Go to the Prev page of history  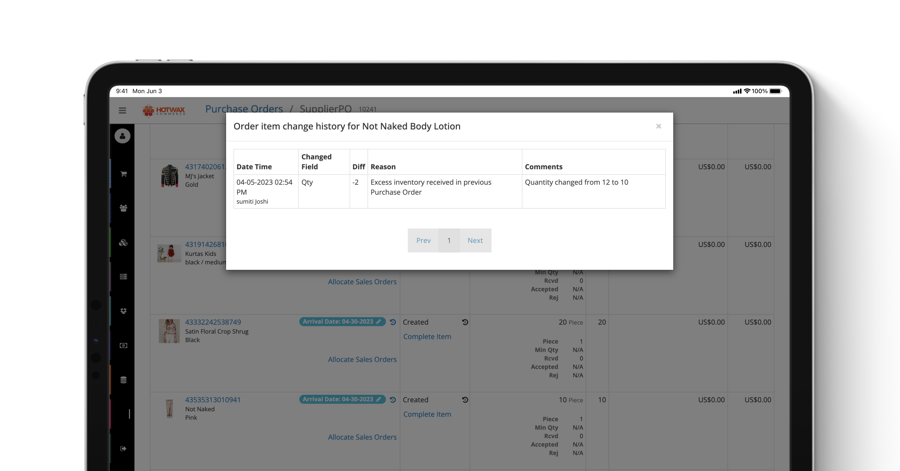[x=423, y=240]
